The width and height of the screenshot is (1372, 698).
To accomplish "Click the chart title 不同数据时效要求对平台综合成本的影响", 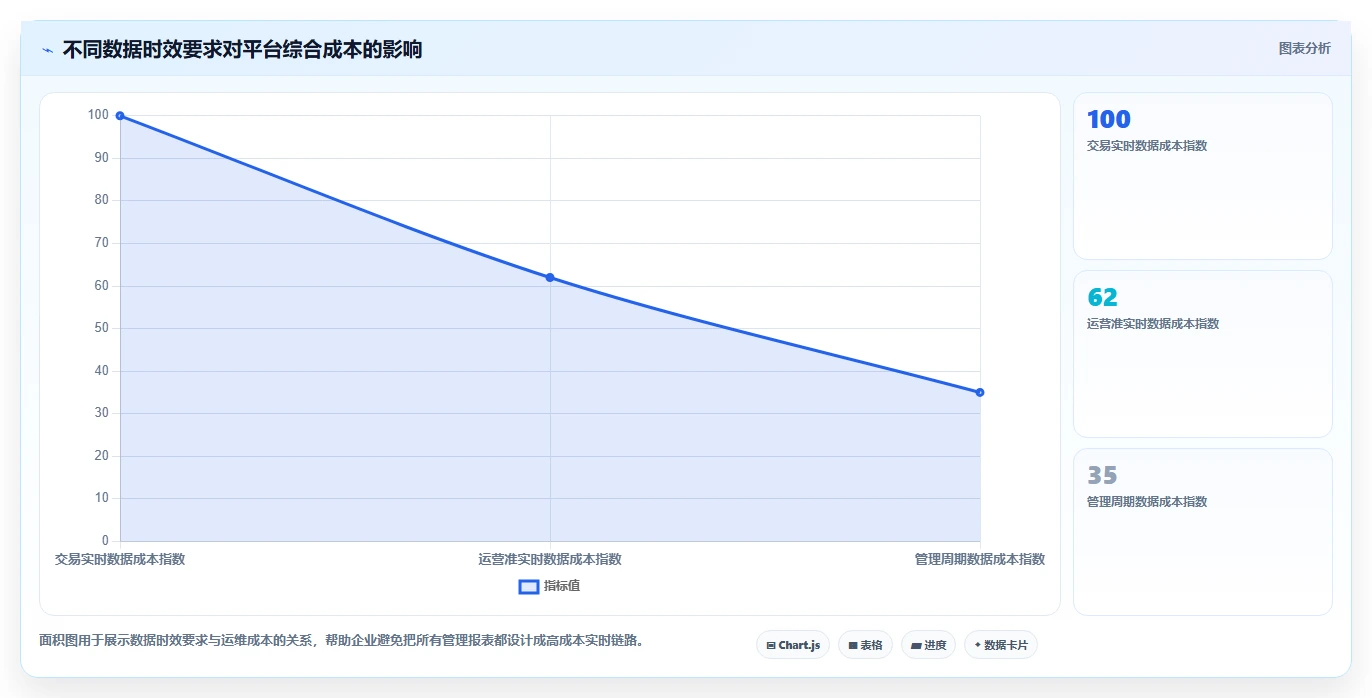I will tap(242, 49).
